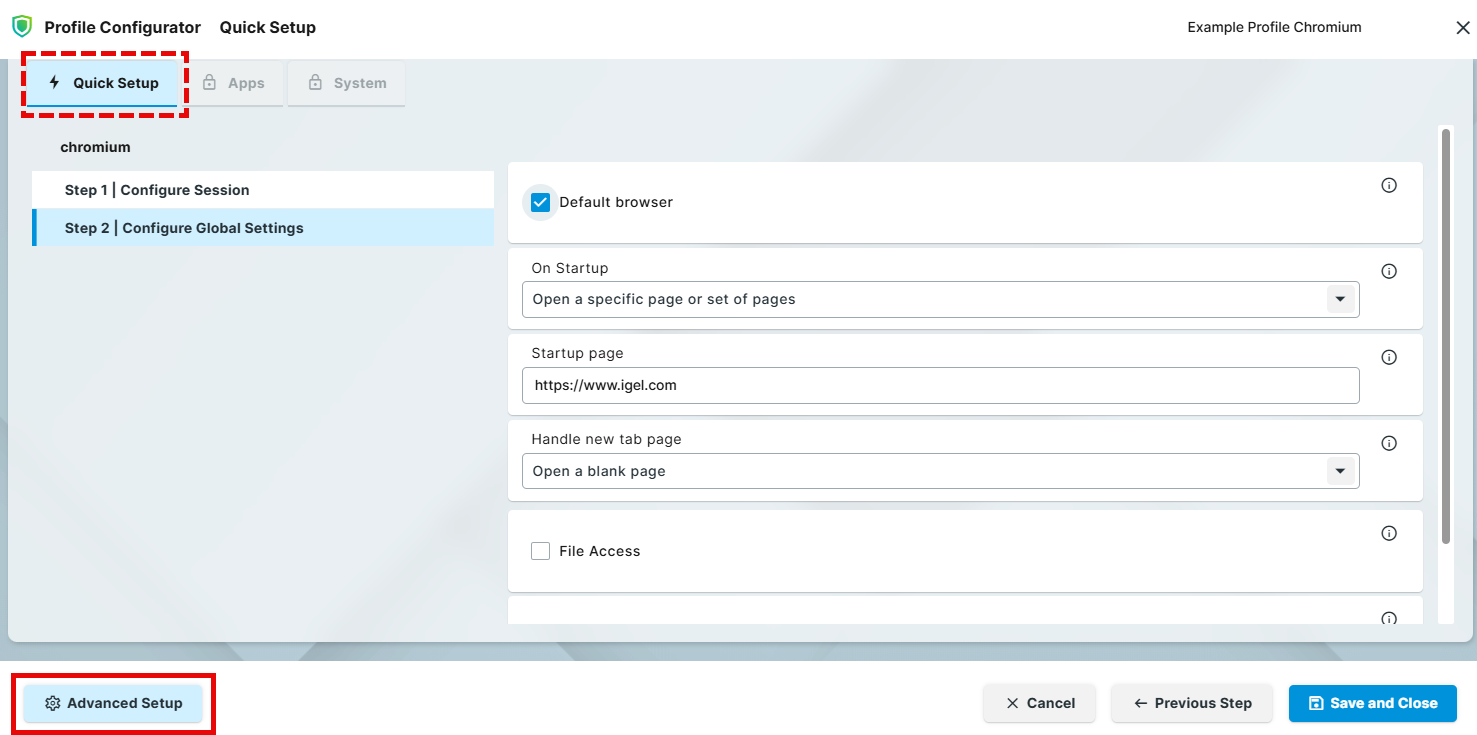
Task: Switch to the Apps tab
Action: pos(236,83)
